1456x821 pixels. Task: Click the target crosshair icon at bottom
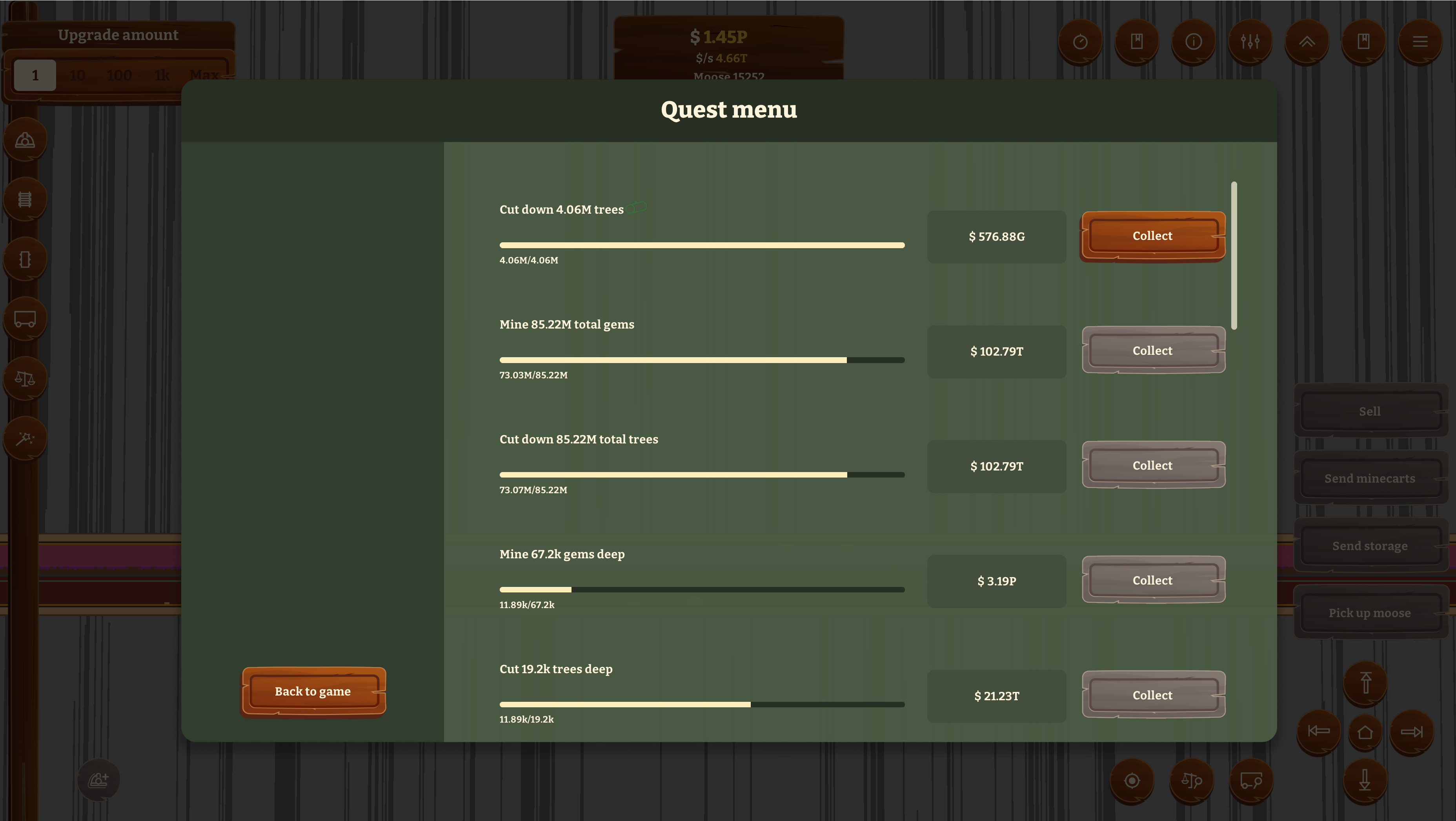point(1132,781)
